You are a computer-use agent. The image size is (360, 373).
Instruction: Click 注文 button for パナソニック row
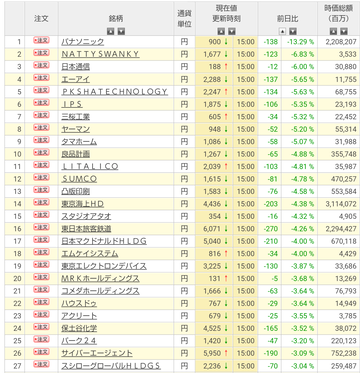click(41, 40)
